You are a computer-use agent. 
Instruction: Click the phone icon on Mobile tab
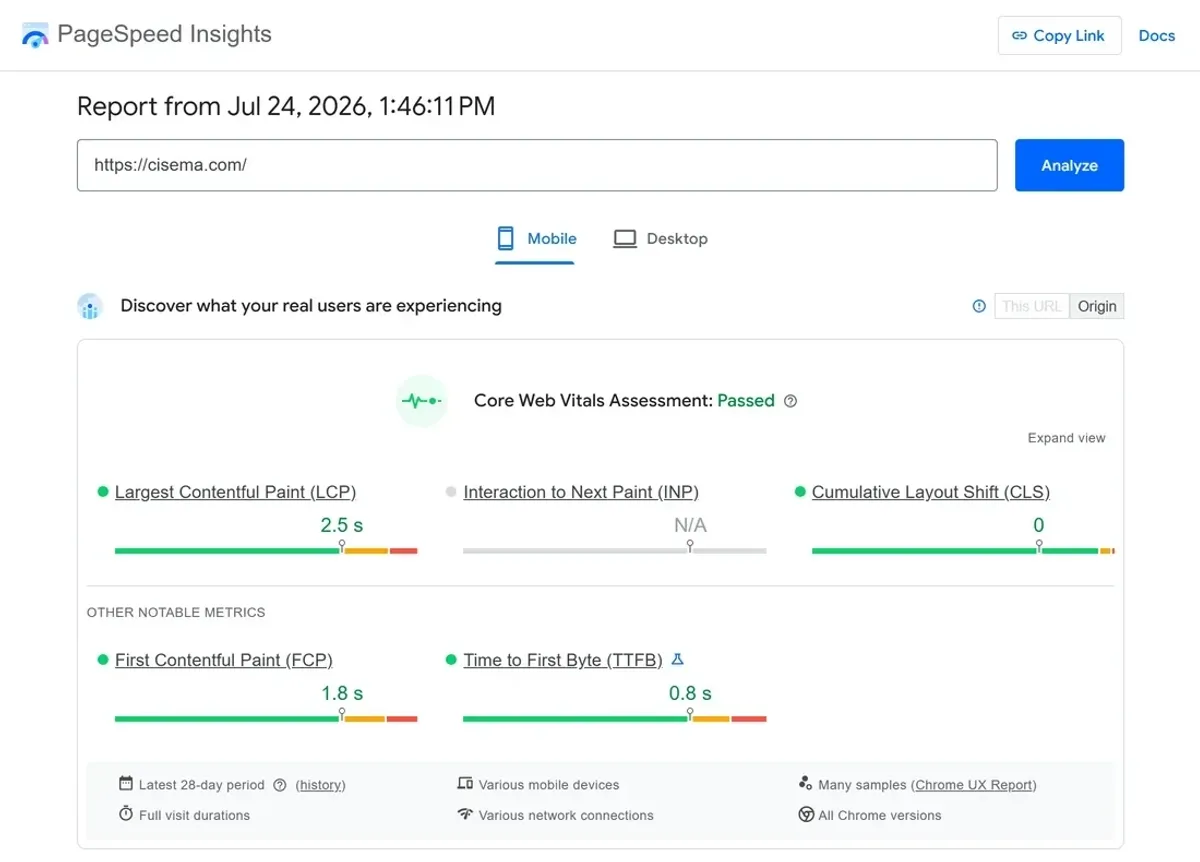pos(506,238)
